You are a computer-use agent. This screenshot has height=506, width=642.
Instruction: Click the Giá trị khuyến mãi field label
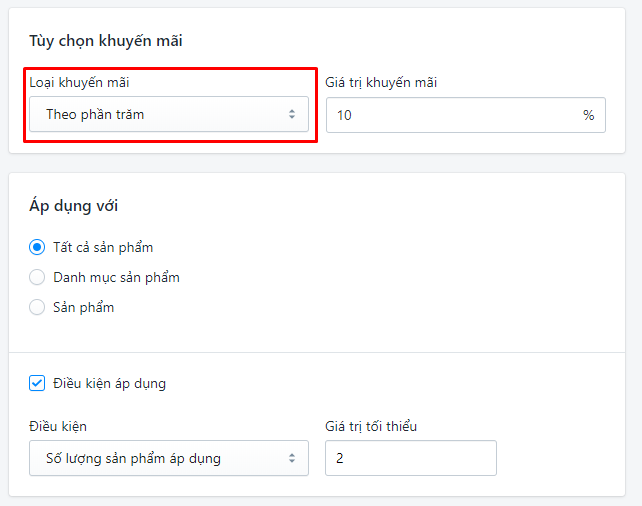point(381,82)
